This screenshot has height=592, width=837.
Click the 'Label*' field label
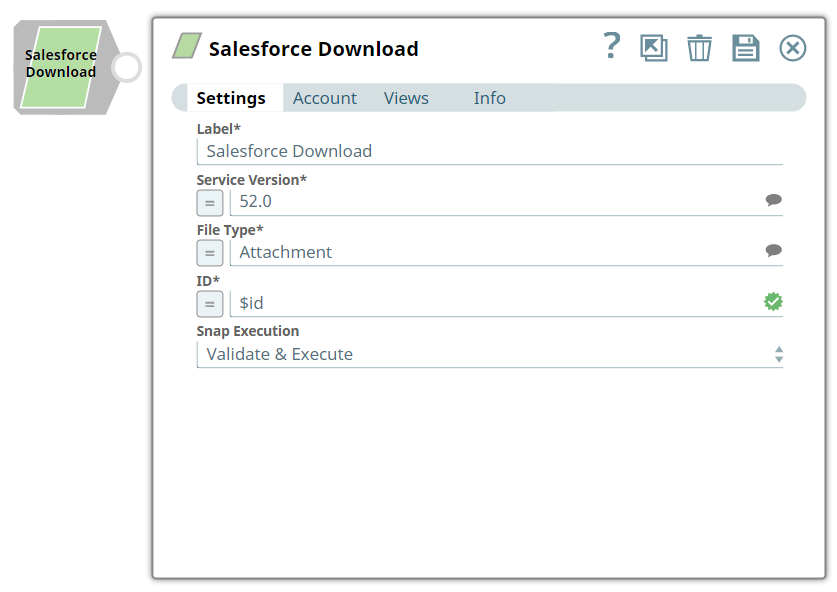click(218, 129)
